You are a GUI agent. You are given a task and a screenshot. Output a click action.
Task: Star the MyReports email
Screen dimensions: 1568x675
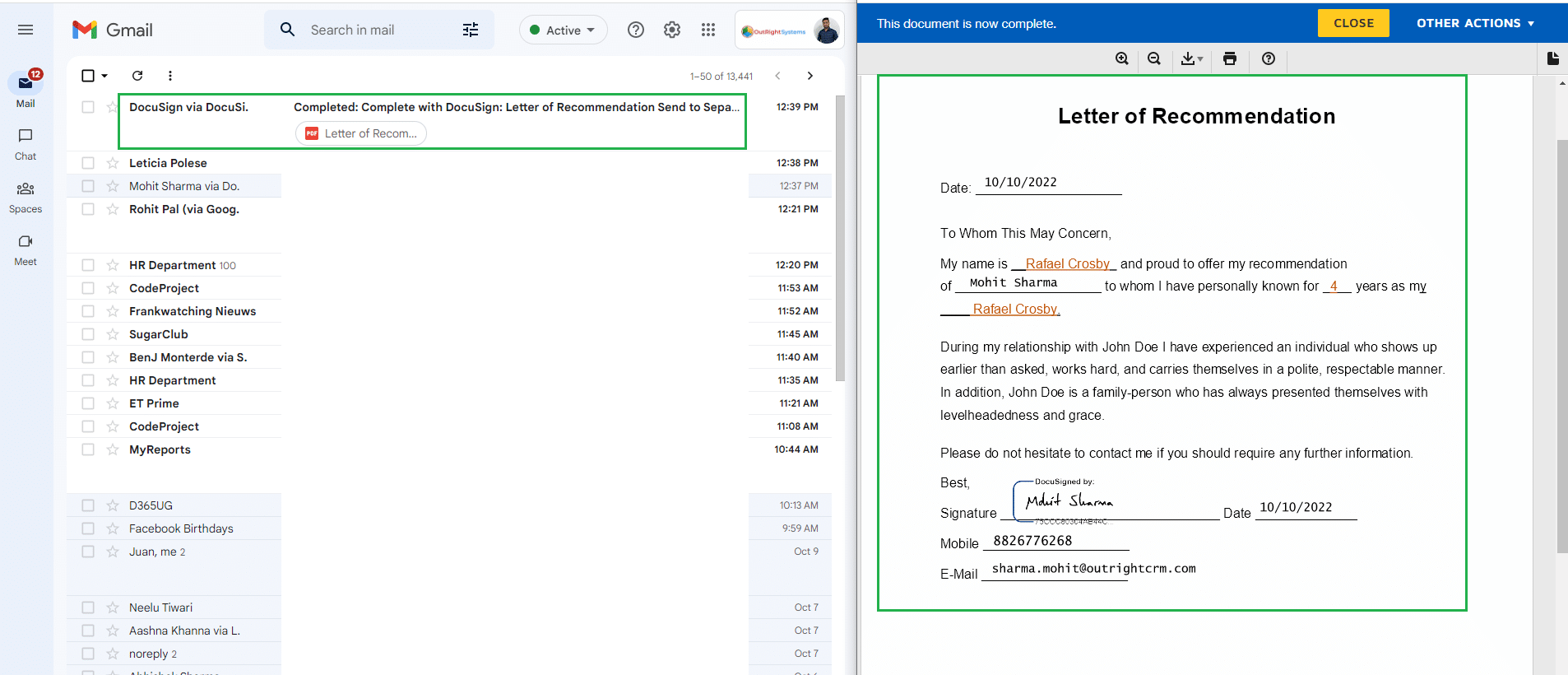tap(113, 449)
